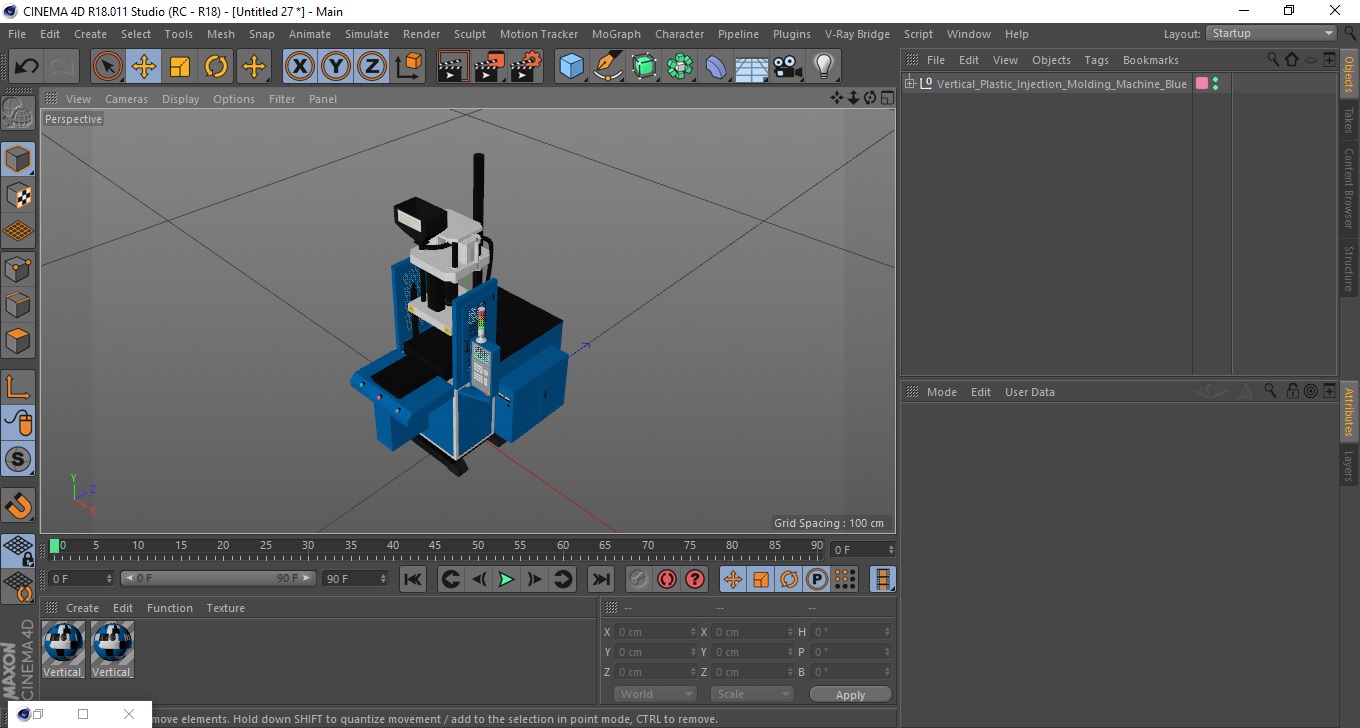Open the World coordinate dropdown

(655, 694)
